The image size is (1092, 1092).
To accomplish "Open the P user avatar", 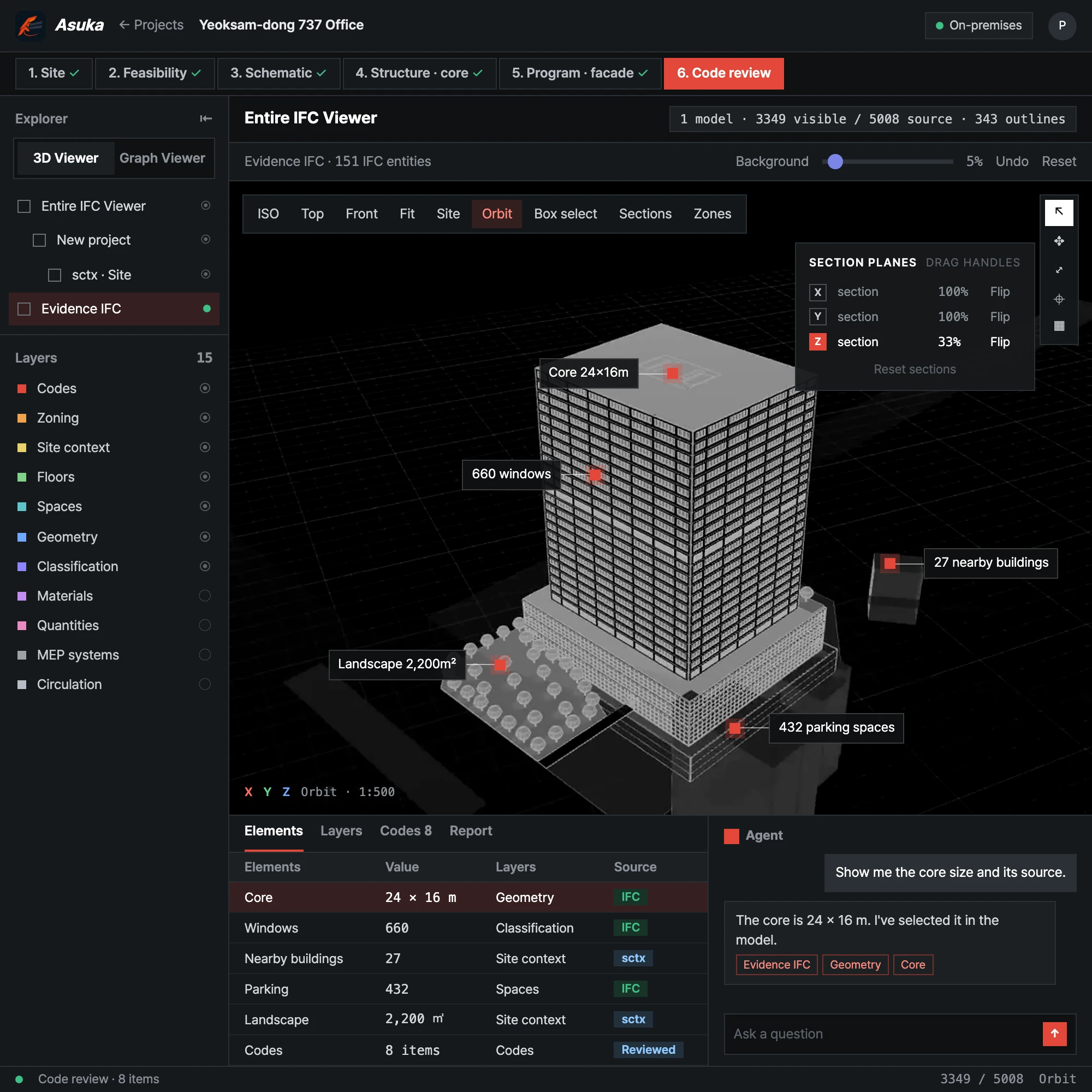I will coord(1061,26).
